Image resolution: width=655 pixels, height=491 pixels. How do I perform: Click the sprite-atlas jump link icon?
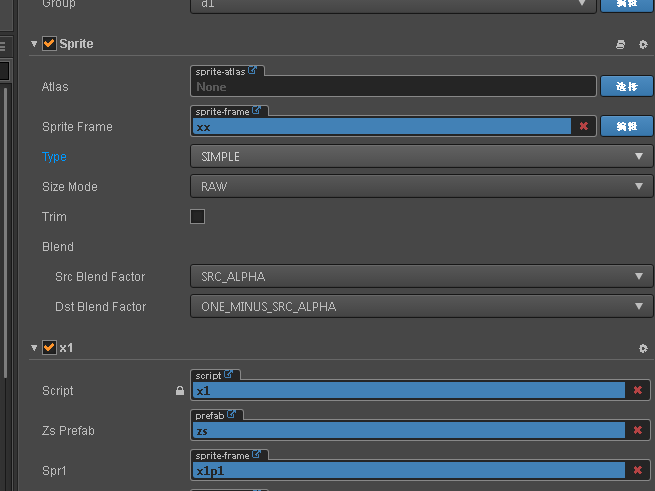(x=253, y=72)
